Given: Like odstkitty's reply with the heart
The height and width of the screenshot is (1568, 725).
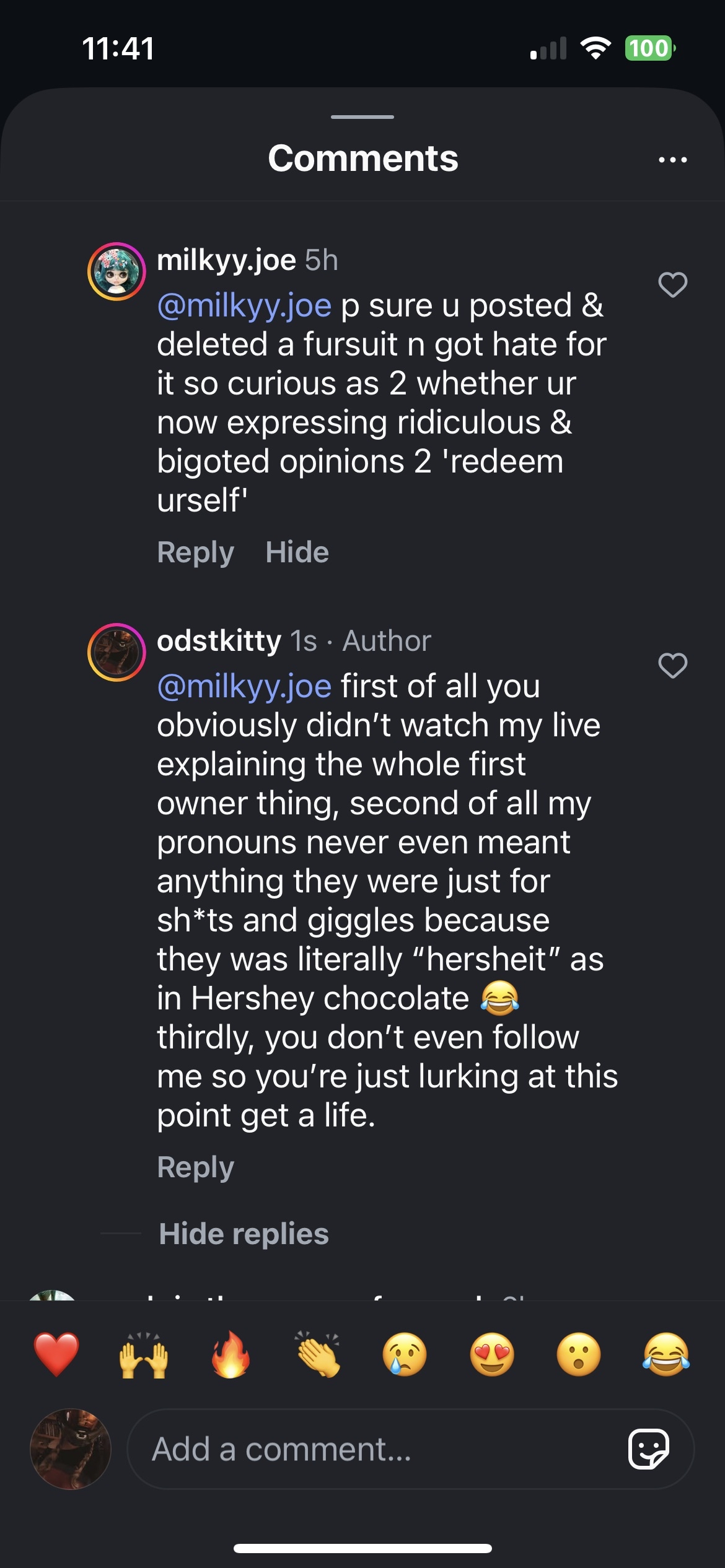Looking at the screenshot, I should point(672,666).
